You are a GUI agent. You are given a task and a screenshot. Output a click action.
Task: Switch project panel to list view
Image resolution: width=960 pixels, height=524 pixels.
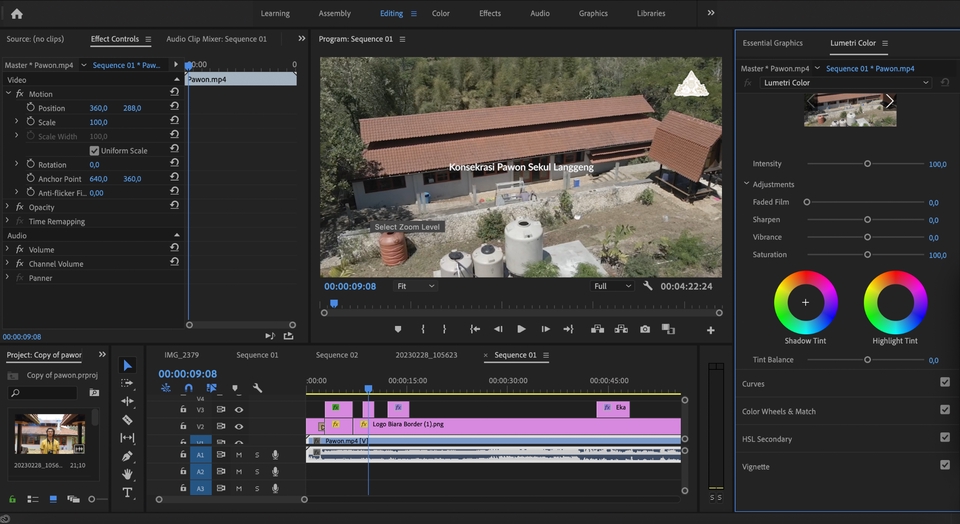[33, 500]
